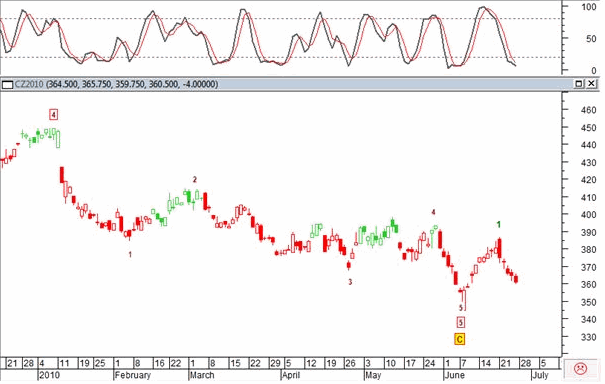Click the 50 level on oscillator axis
The height and width of the screenshot is (384, 605).
click(x=591, y=39)
